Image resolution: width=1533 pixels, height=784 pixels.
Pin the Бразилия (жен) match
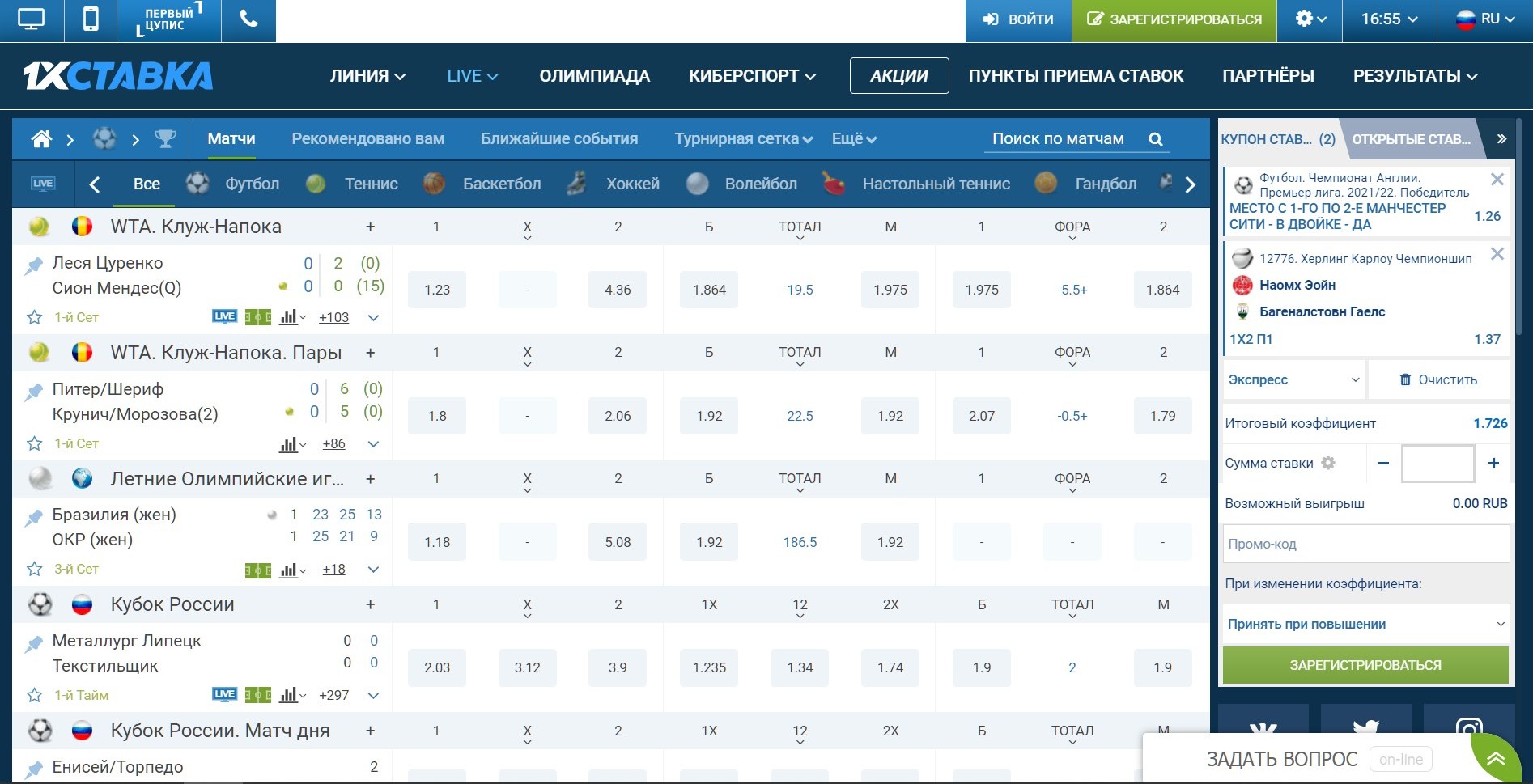coord(34,517)
